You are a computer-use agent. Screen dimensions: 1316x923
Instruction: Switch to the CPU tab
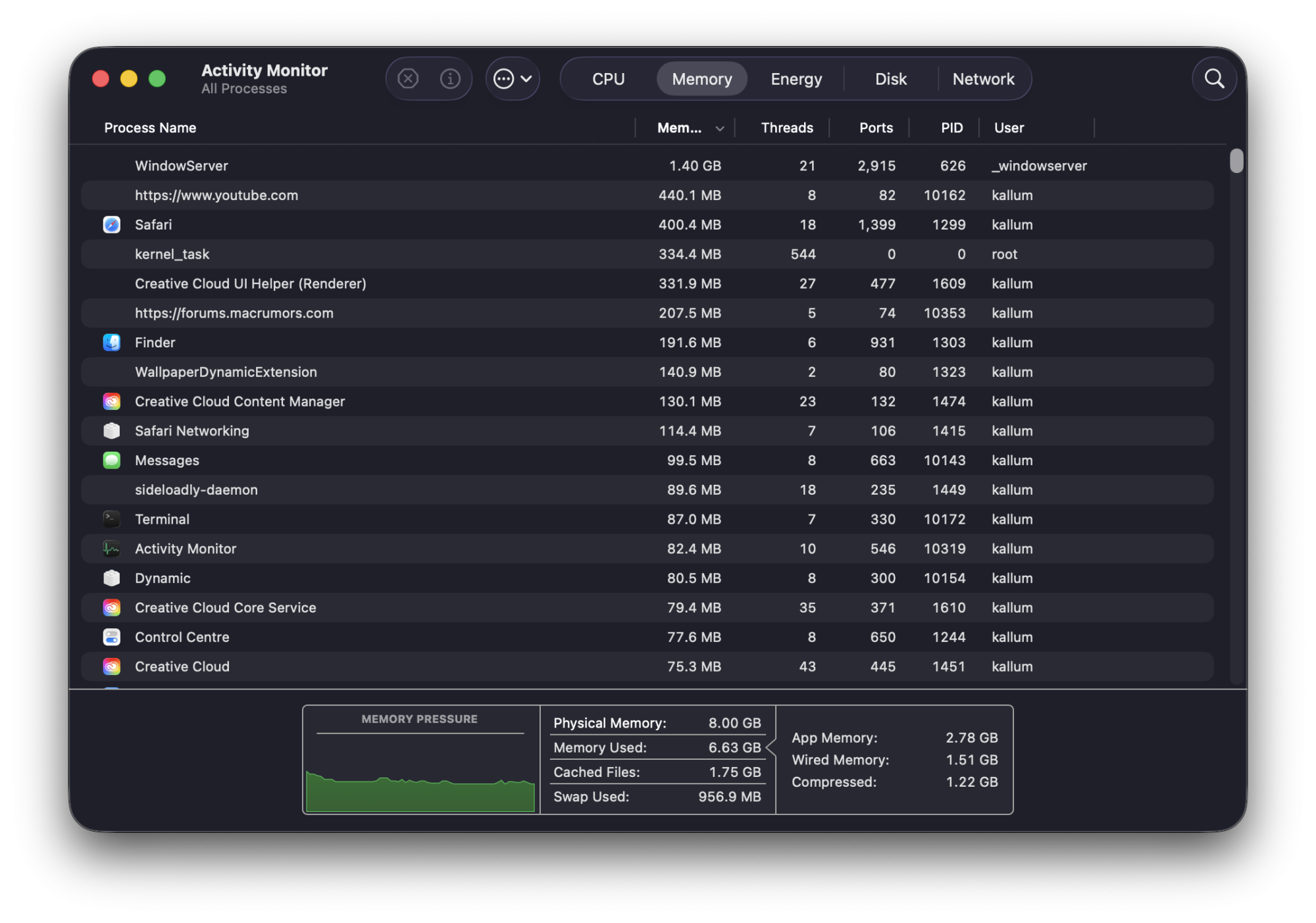(608, 79)
